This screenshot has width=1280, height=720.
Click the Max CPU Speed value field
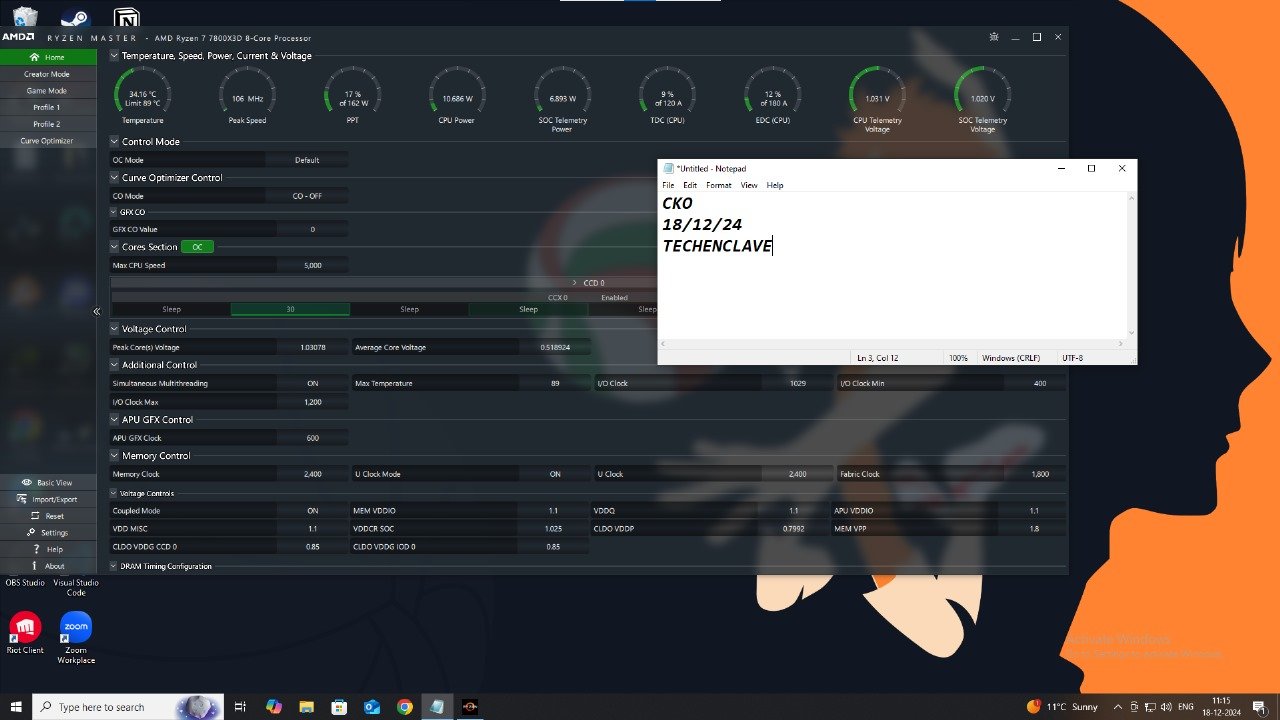coord(312,265)
